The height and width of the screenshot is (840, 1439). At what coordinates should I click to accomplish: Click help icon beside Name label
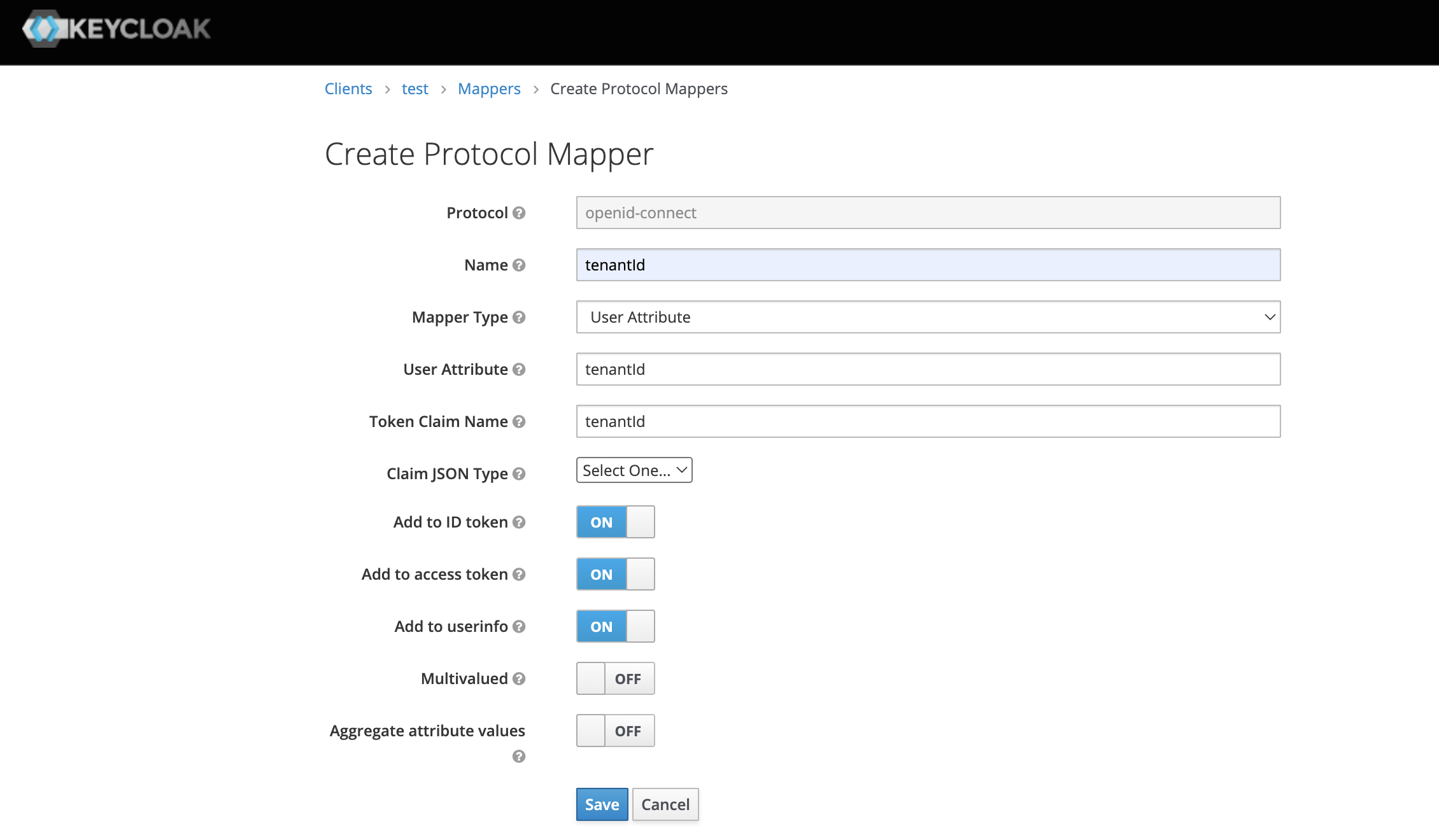pos(519,265)
